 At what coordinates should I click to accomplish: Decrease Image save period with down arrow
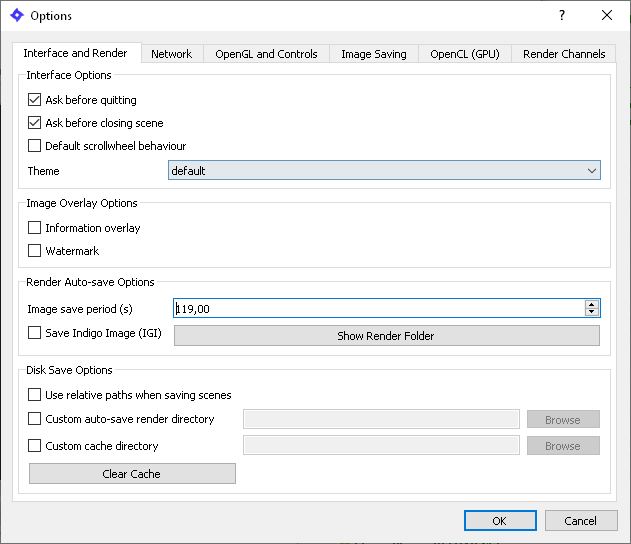(592, 313)
